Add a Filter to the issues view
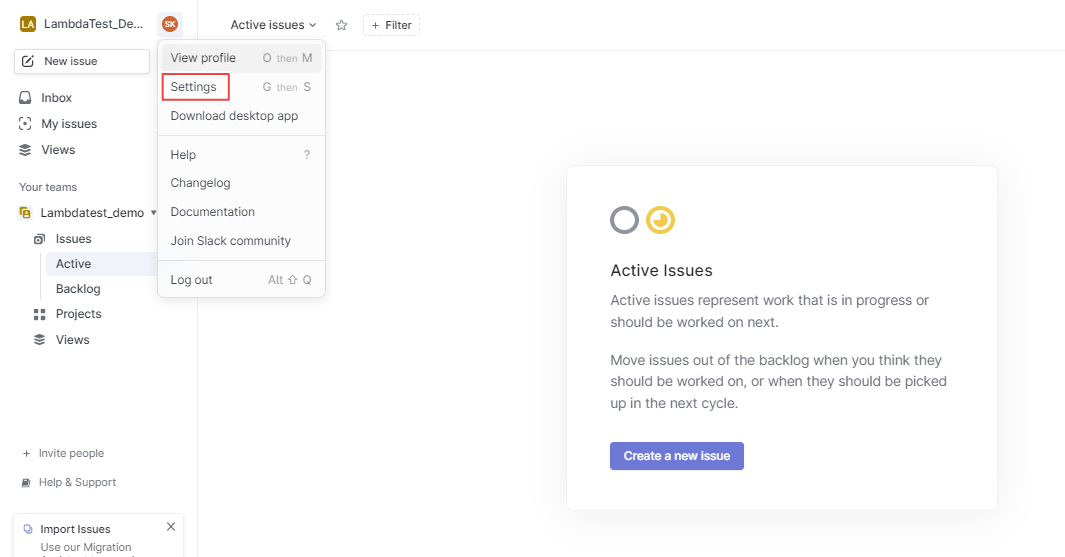Viewport: 1065px width, 557px height. pyautogui.click(x=391, y=25)
